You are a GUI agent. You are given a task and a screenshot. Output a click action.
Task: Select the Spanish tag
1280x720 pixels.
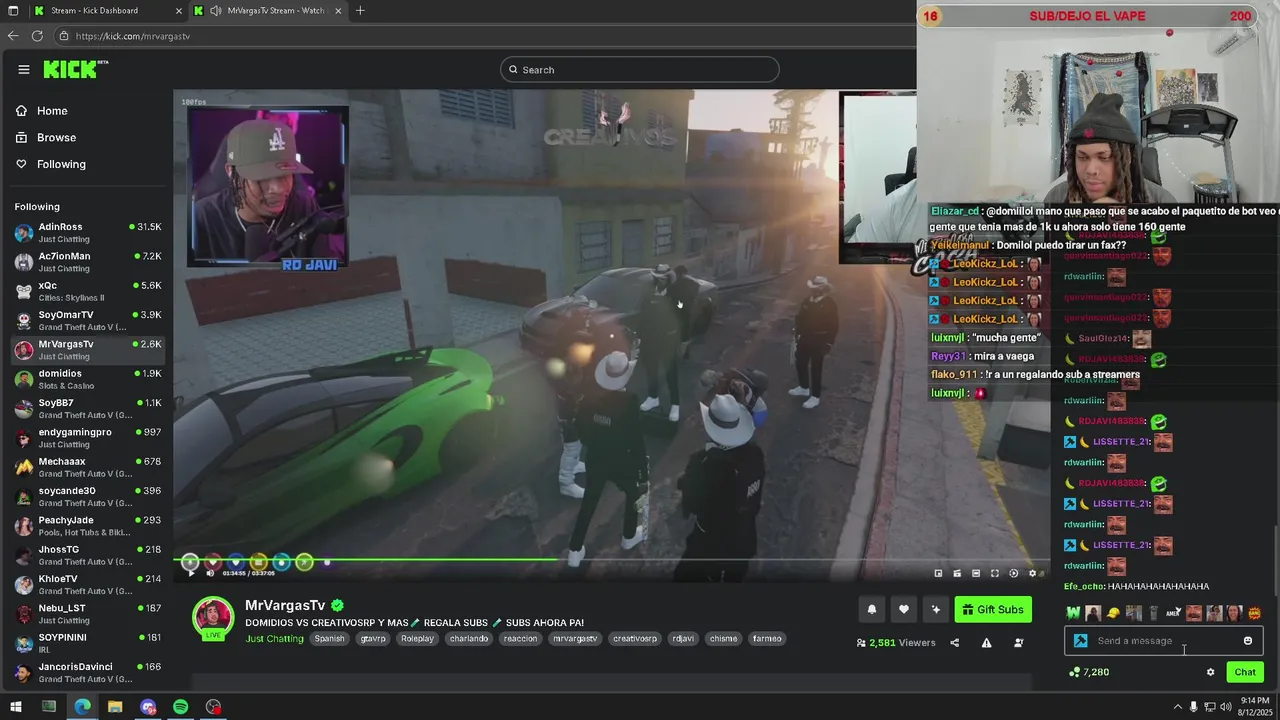(x=329, y=638)
